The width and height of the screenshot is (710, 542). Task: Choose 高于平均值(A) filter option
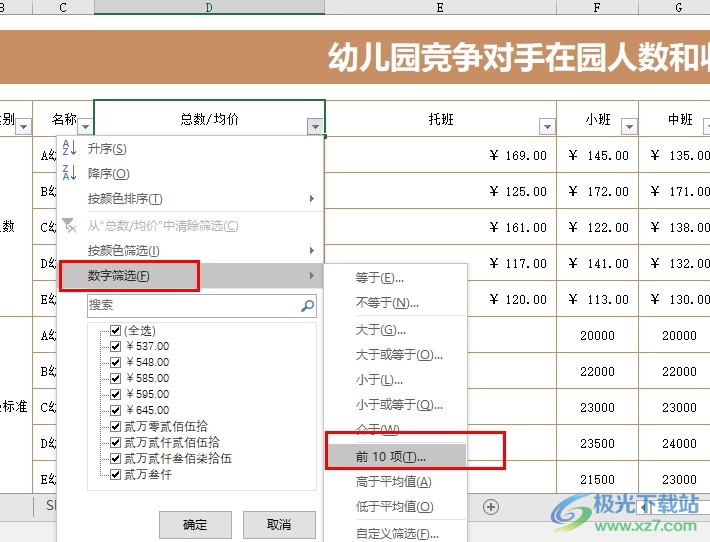pyautogui.click(x=393, y=481)
